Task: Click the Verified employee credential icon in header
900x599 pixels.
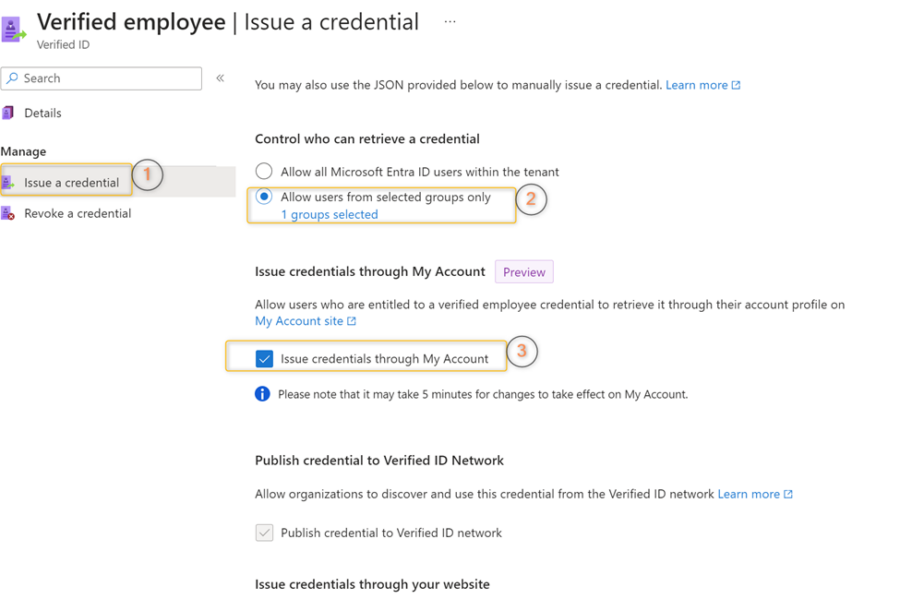Action: pyautogui.click(x=14, y=29)
